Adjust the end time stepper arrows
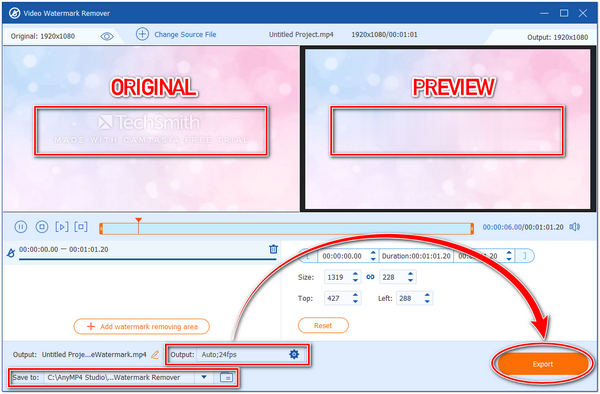The width and height of the screenshot is (600, 394). 509,256
